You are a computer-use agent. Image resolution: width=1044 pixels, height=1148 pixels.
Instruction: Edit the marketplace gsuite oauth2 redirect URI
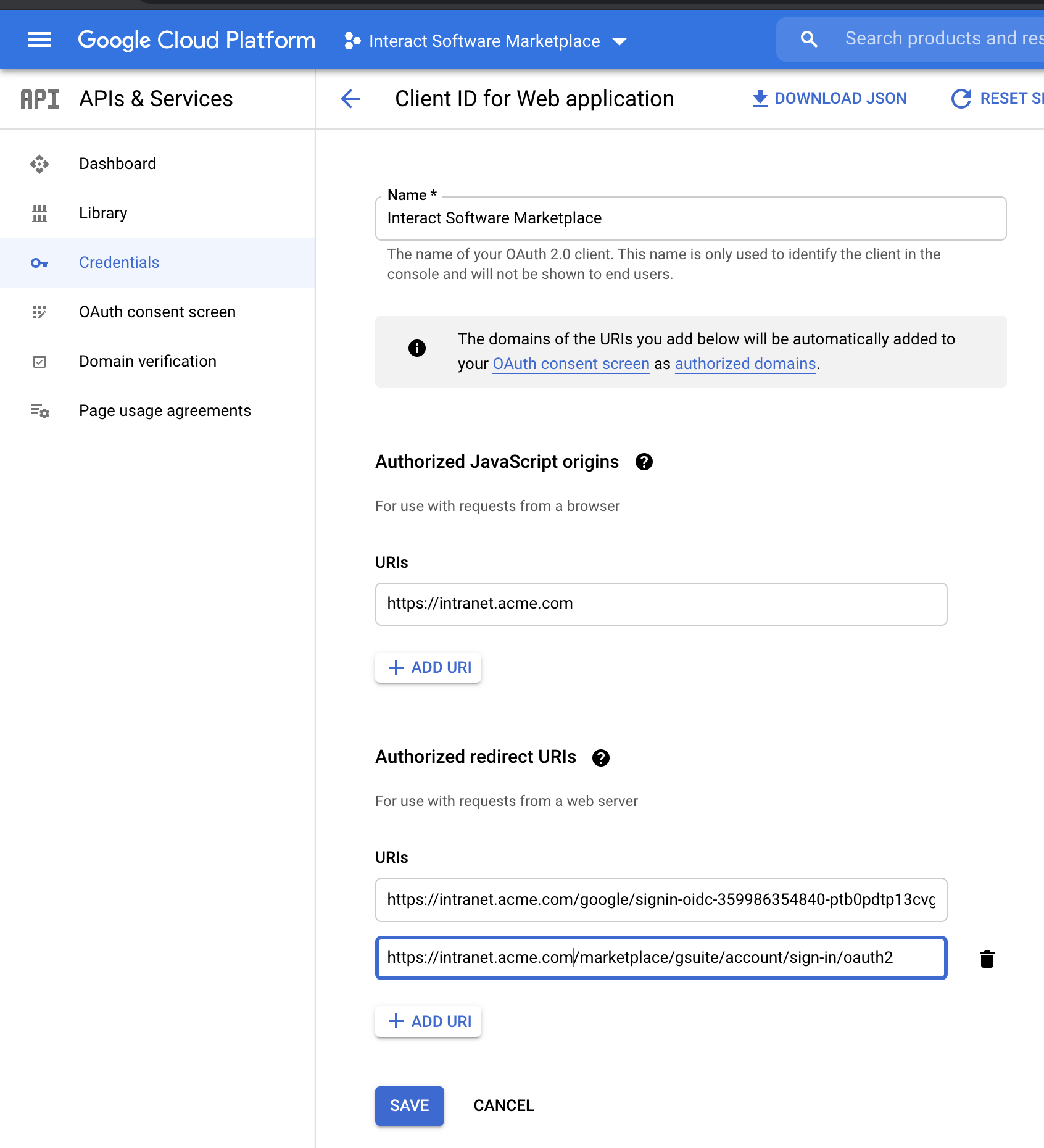coord(661,958)
